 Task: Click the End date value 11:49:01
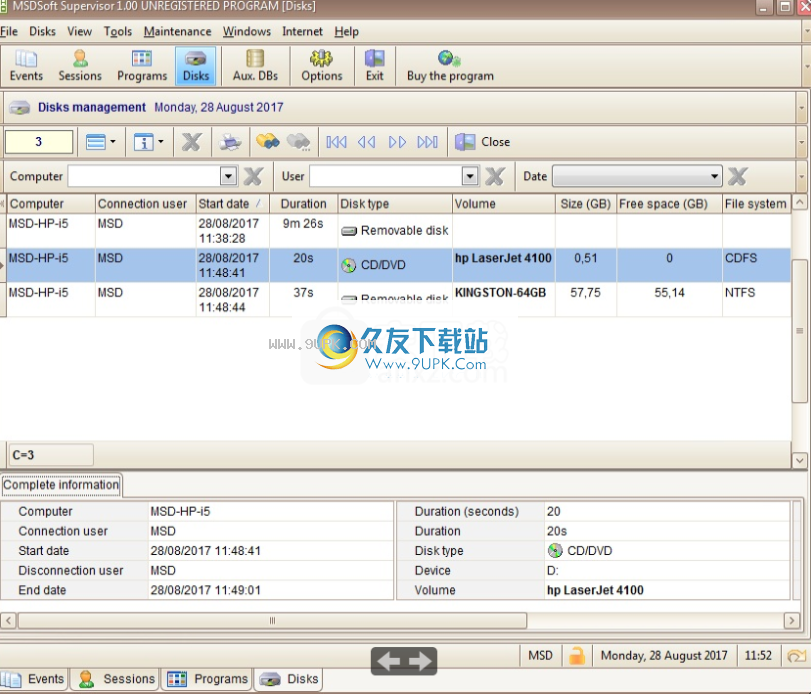[206, 590]
